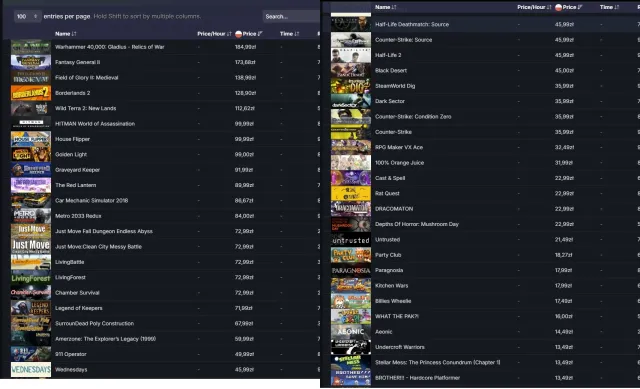Open the Borderlands 2 thumbnail
The image size is (640, 389).
31,93
